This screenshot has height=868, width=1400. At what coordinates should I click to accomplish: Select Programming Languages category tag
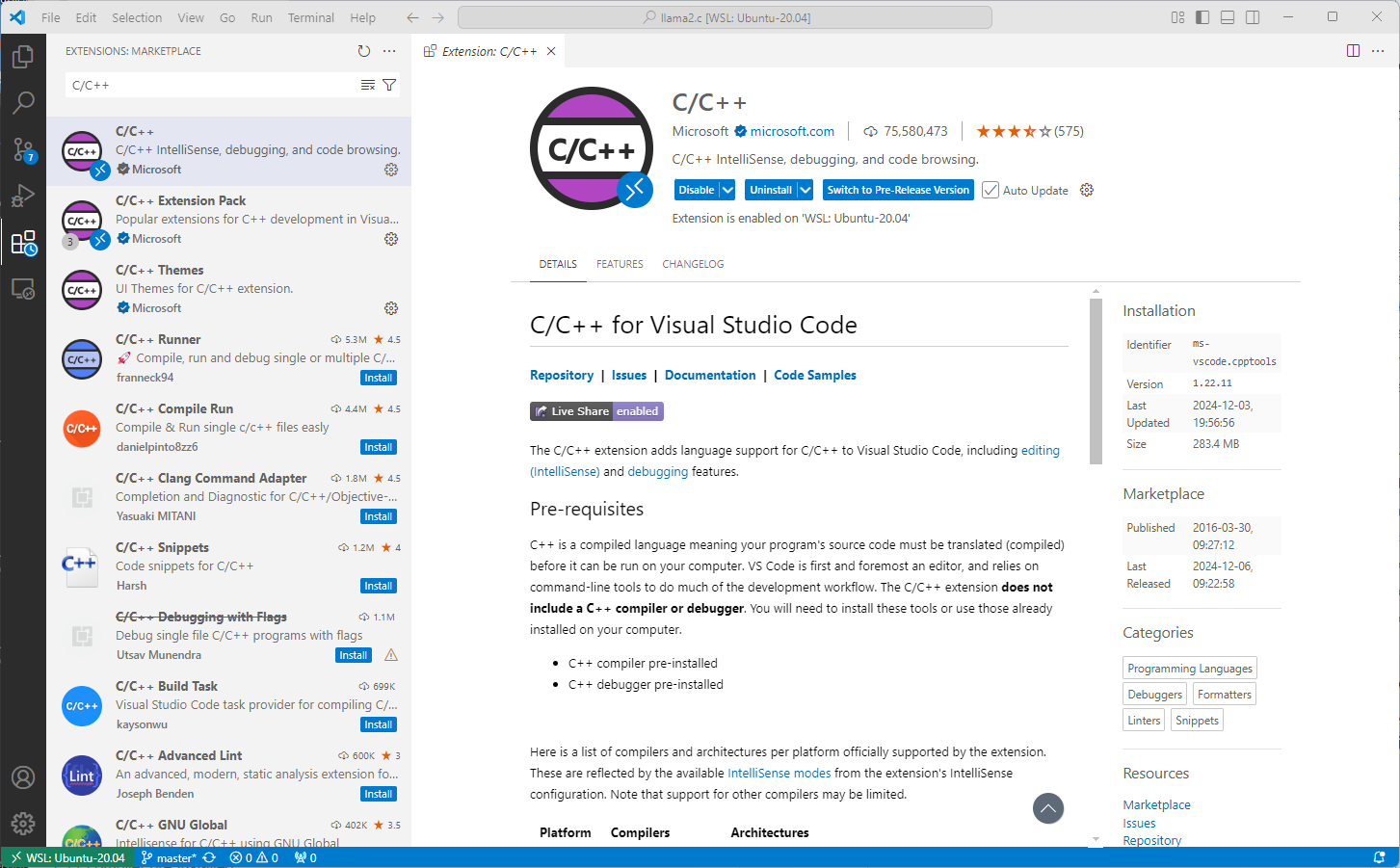coord(1190,668)
